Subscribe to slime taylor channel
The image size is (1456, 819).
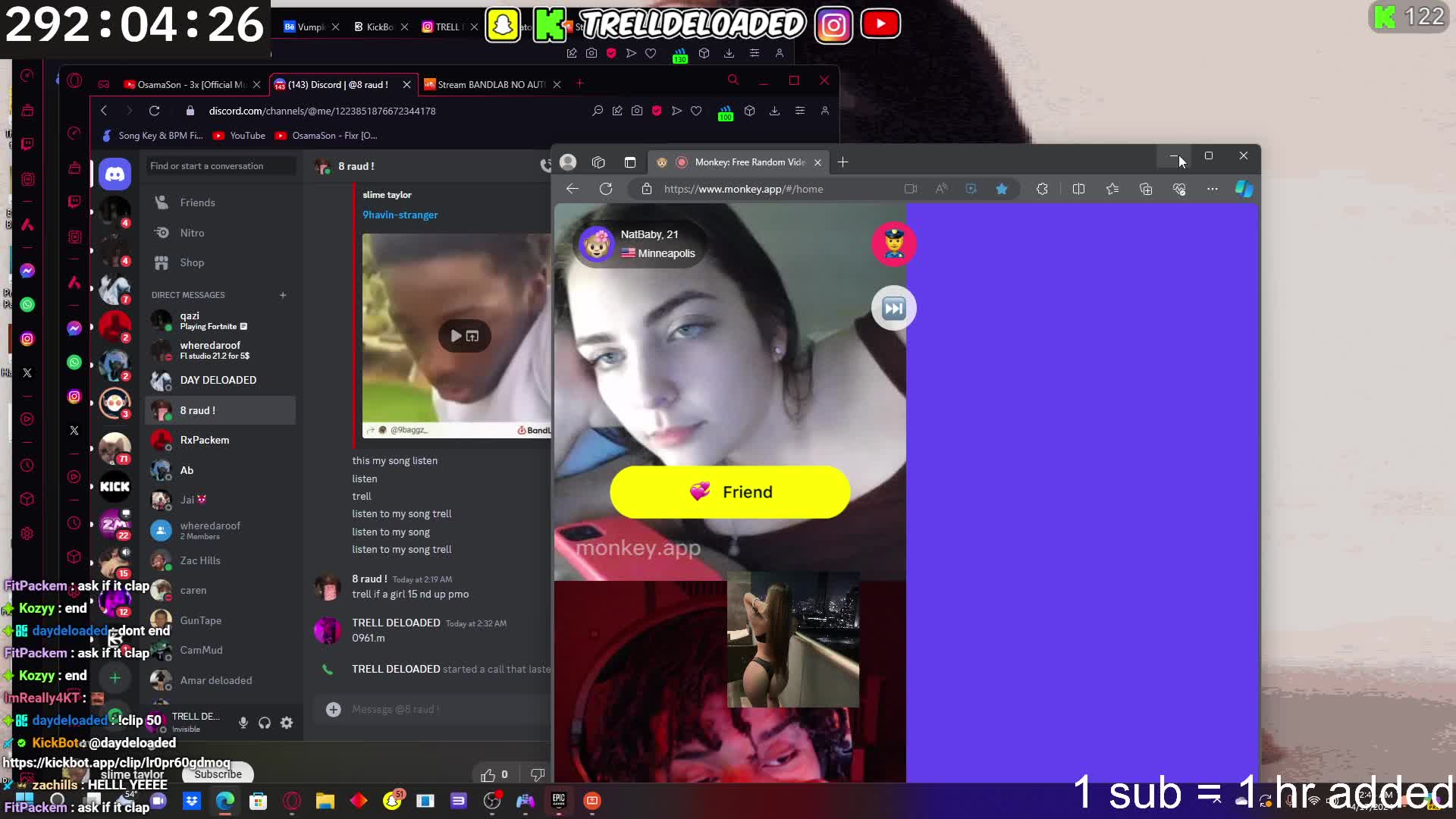(x=218, y=773)
